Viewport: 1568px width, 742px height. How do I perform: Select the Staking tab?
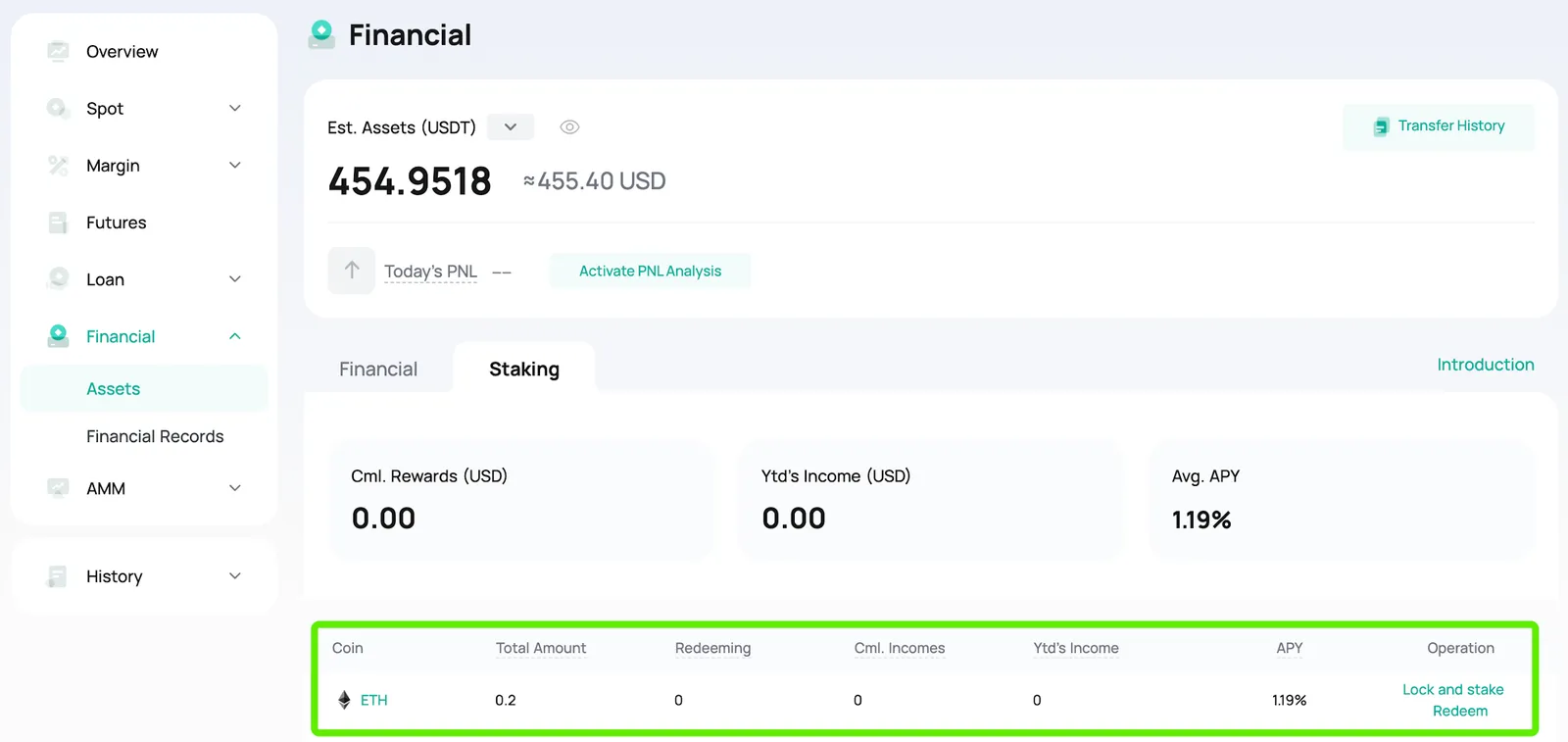tap(524, 370)
